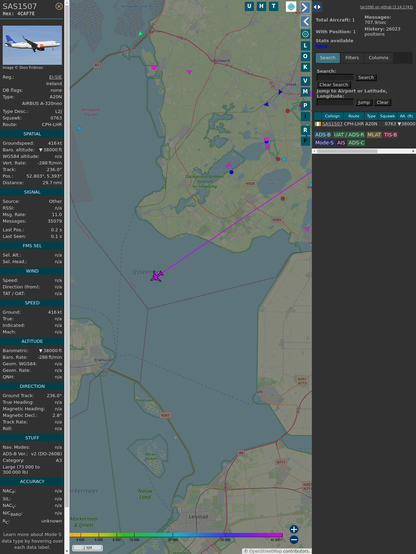Open the map layer switcher
This screenshot has height=554, width=416.
click(291, 7)
